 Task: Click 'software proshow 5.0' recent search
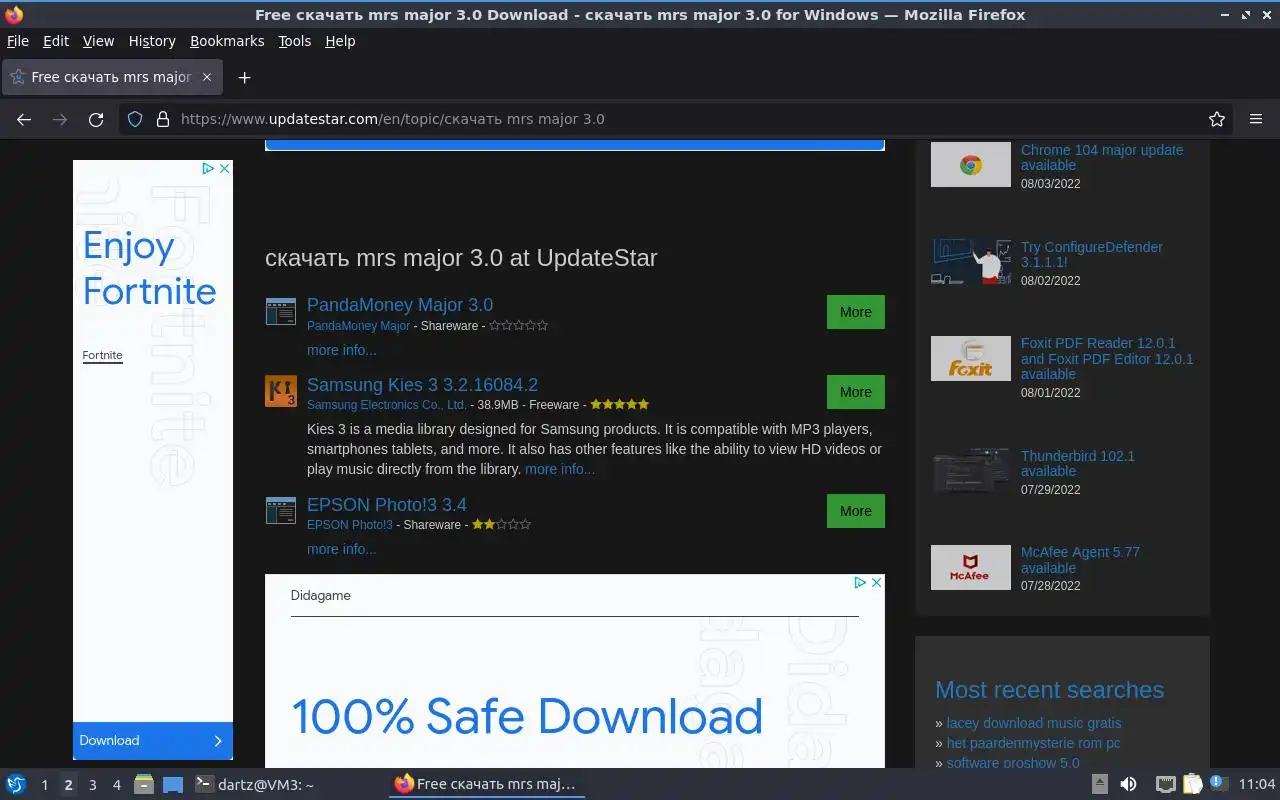coord(1013,762)
